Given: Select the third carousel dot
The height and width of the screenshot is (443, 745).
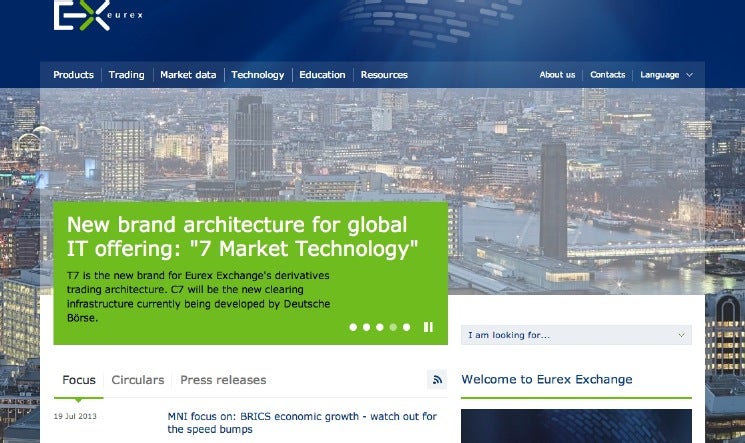Looking at the screenshot, I should point(380,327).
